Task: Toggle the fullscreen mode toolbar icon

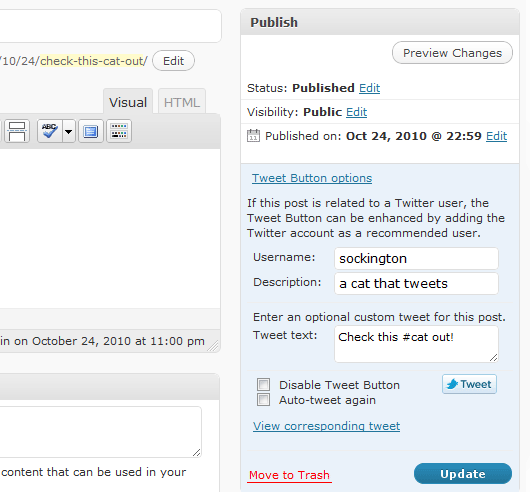Action: coord(91,131)
